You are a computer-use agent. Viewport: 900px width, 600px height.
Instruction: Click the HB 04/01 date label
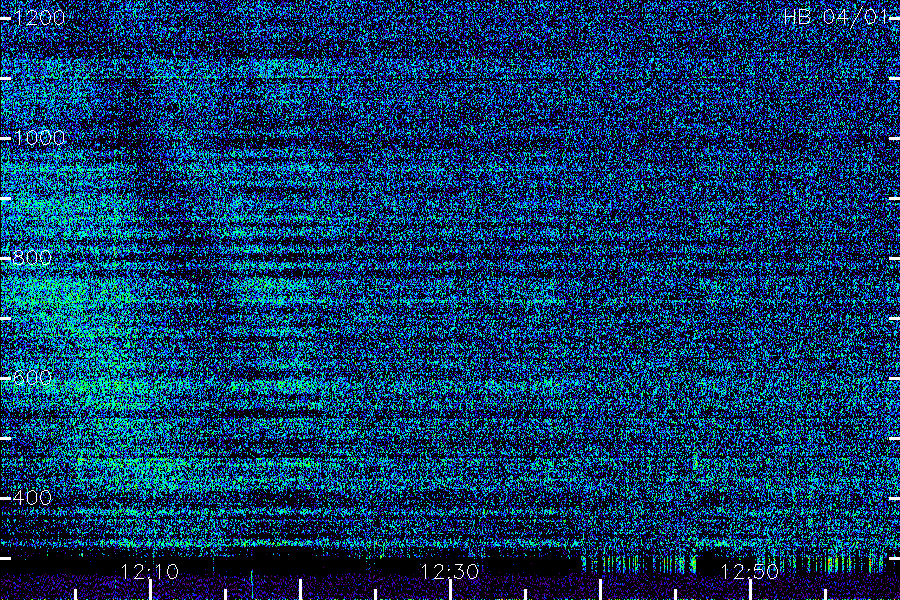point(836,17)
